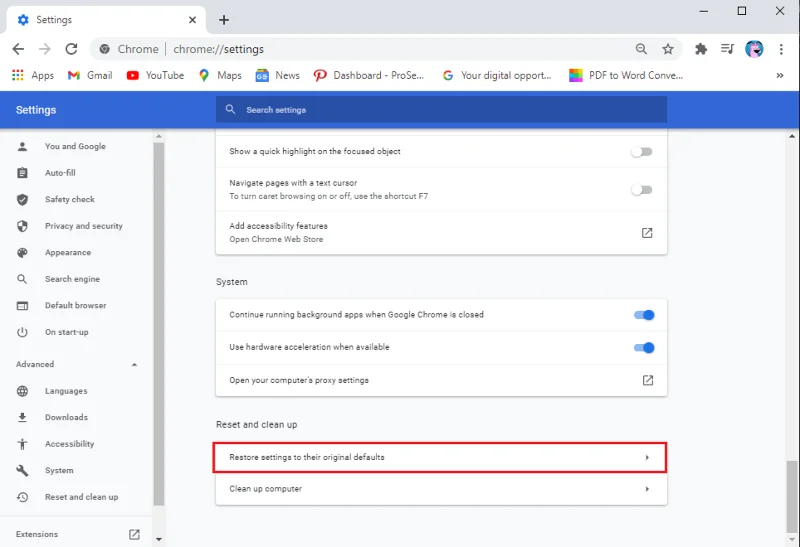Image resolution: width=800 pixels, height=547 pixels.
Task: Open the Apps bookmark grid icon
Action: [18, 76]
